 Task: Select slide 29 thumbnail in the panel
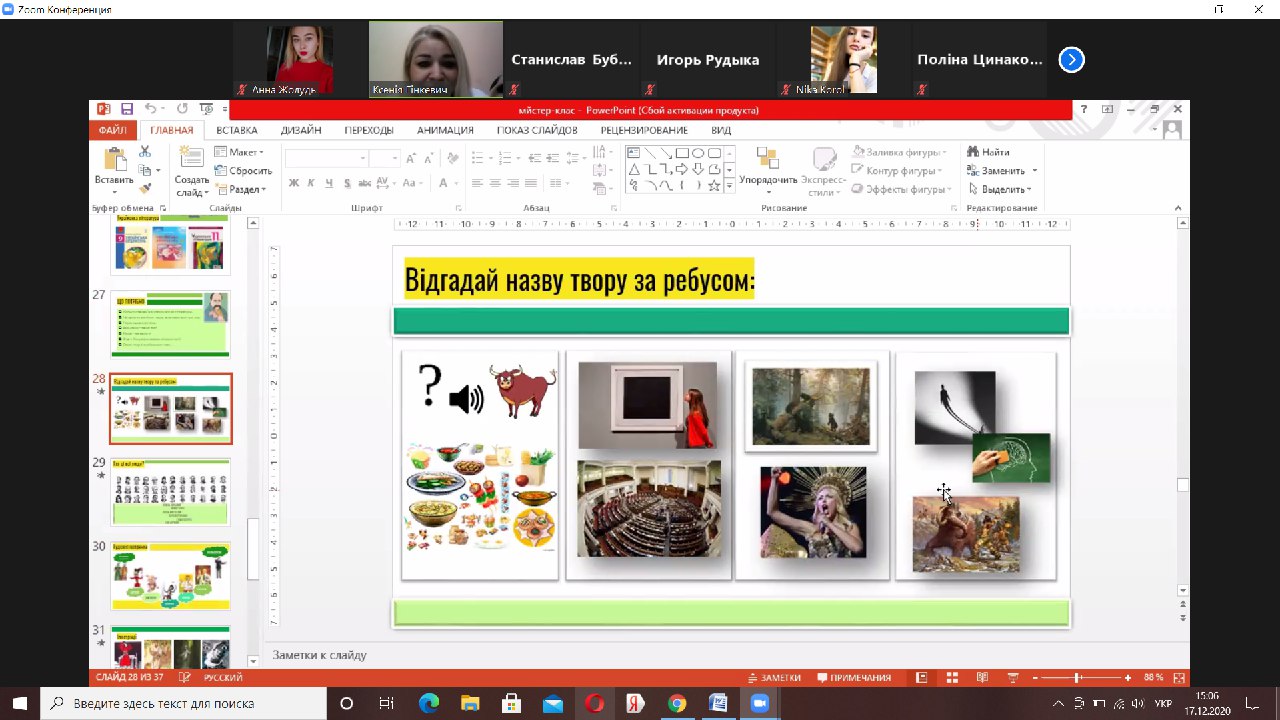coord(170,492)
